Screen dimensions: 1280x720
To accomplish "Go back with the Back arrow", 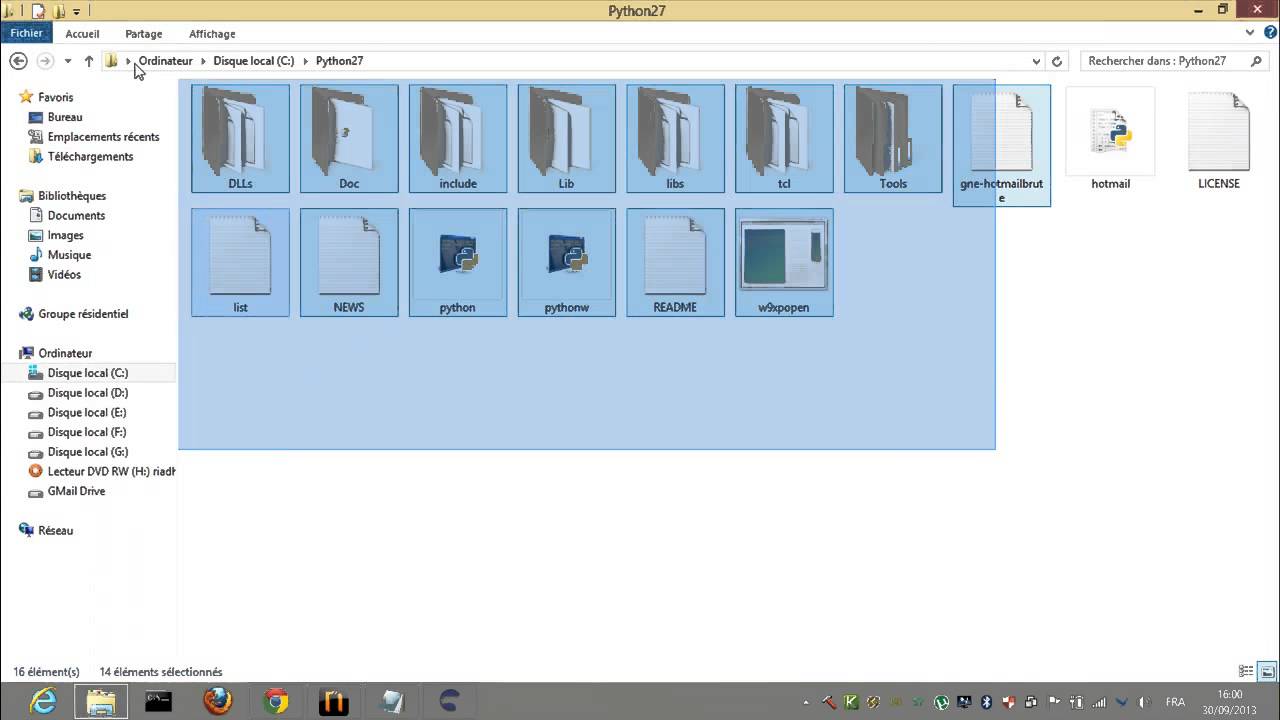I will click(x=18, y=61).
